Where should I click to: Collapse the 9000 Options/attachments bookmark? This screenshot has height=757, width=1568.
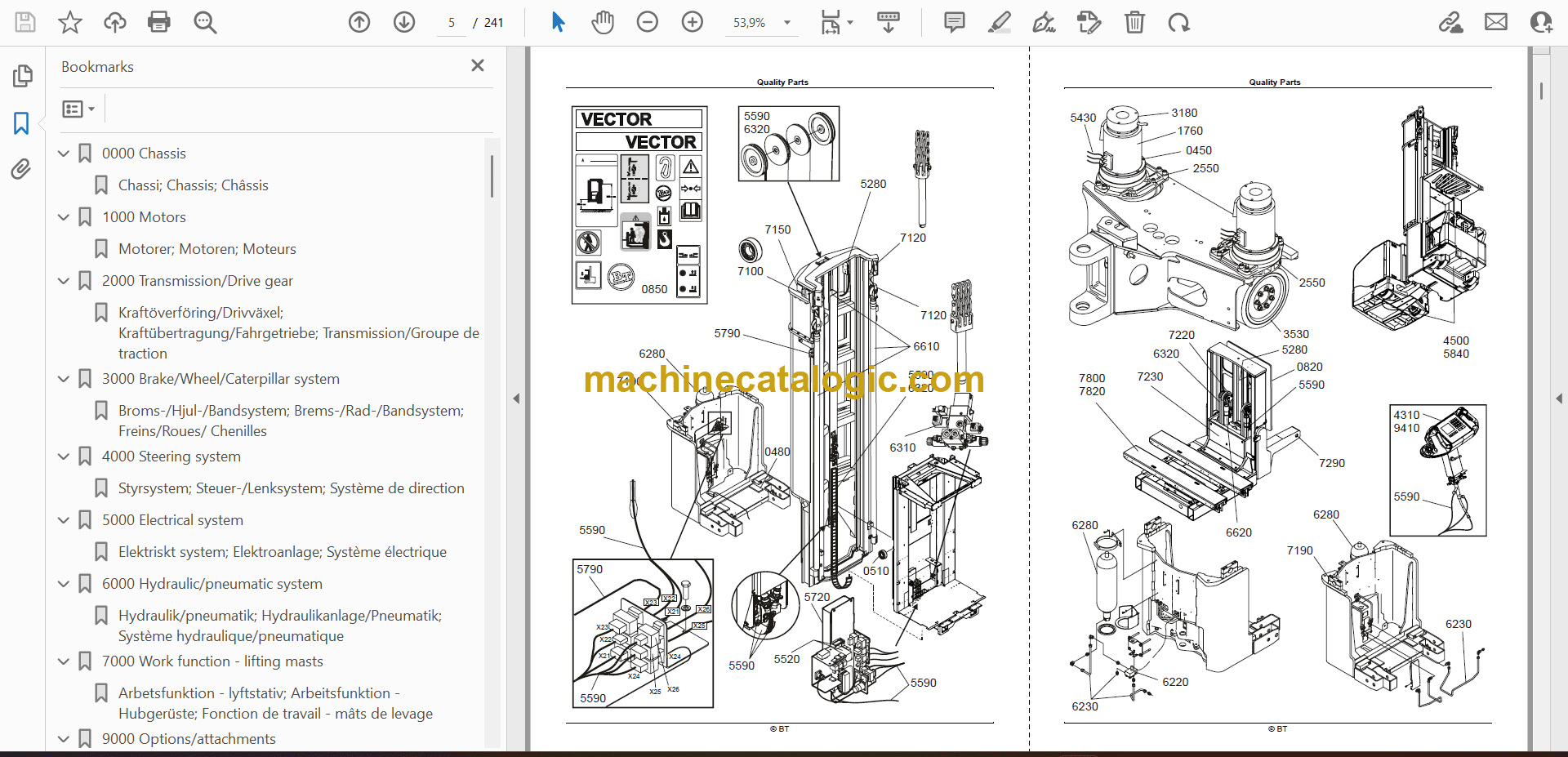click(x=64, y=738)
